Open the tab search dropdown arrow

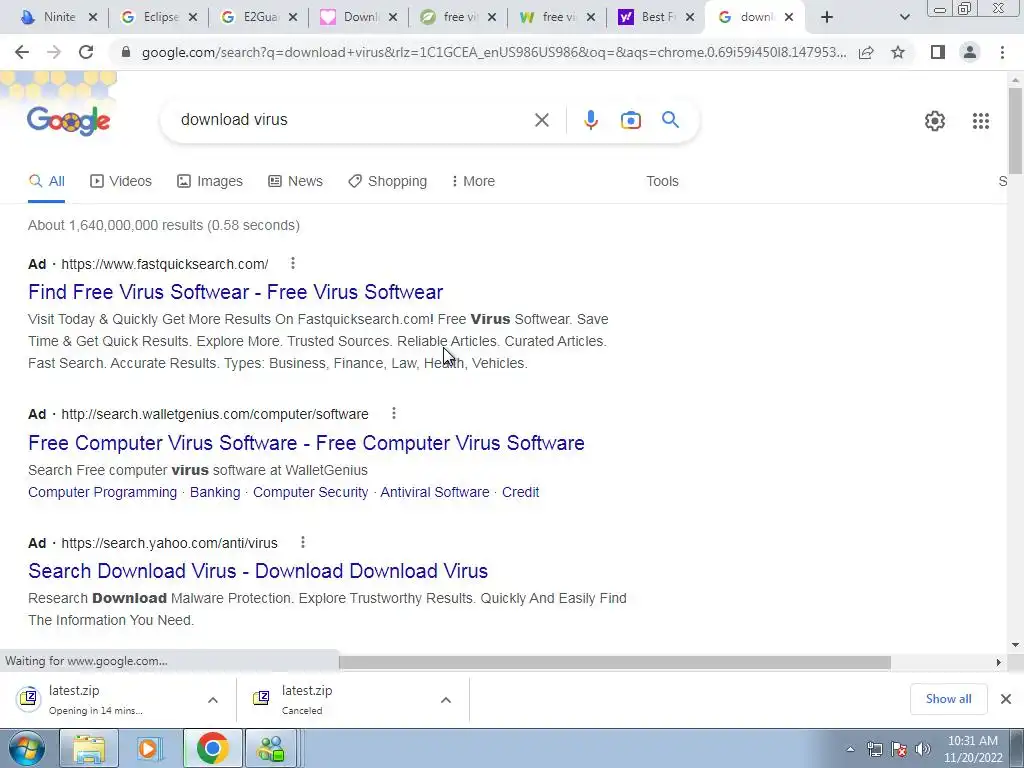(x=904, y=17)
